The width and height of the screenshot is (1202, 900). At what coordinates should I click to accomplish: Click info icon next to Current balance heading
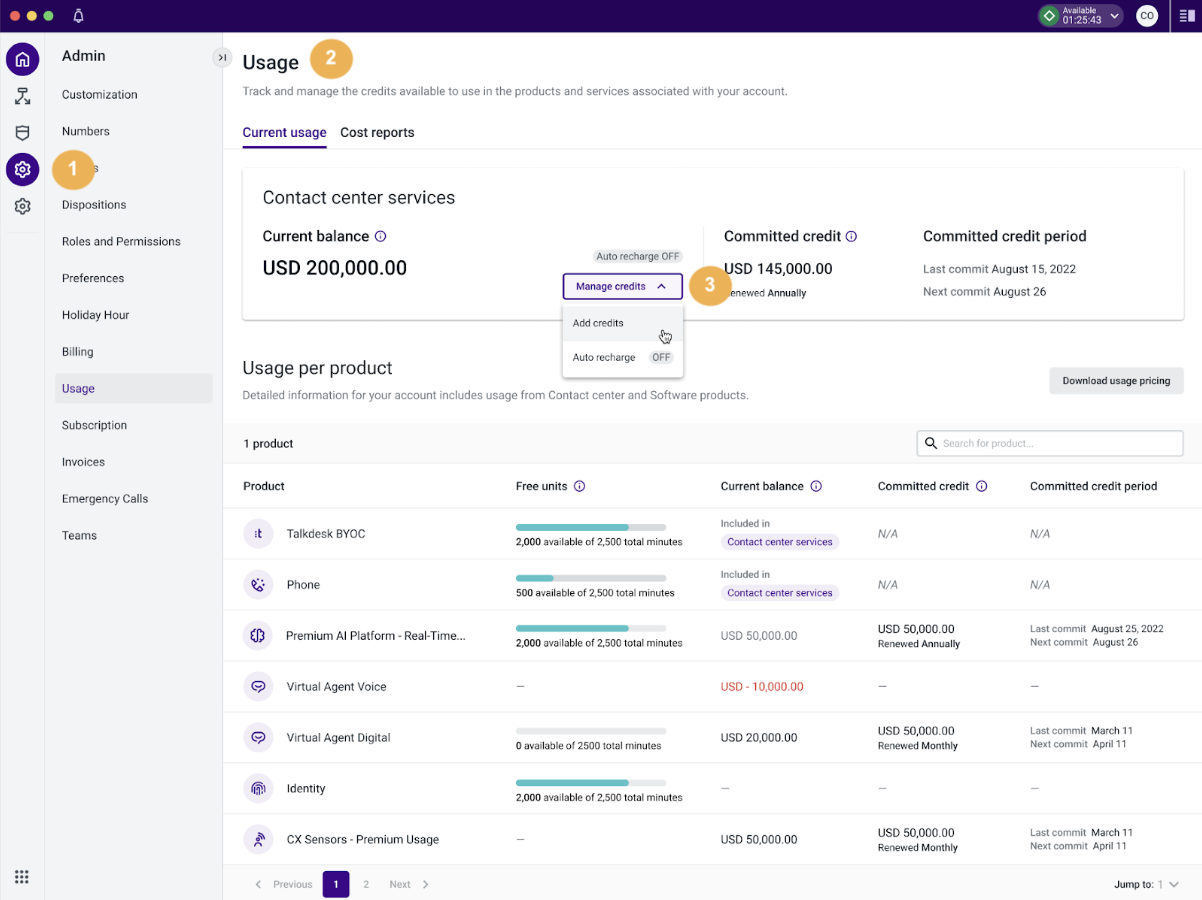380,237
